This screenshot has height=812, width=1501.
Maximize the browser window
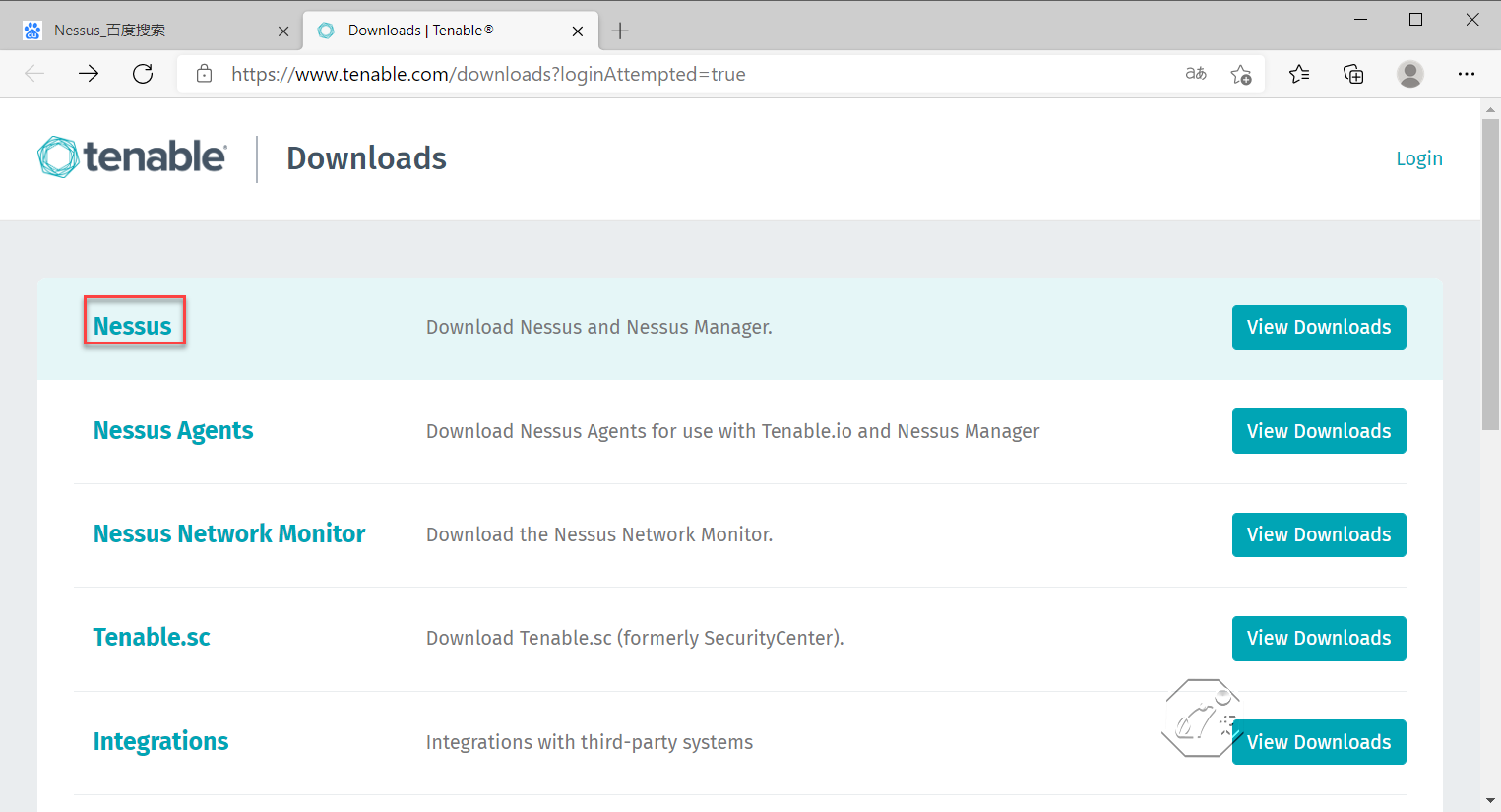click(1416, 19)
